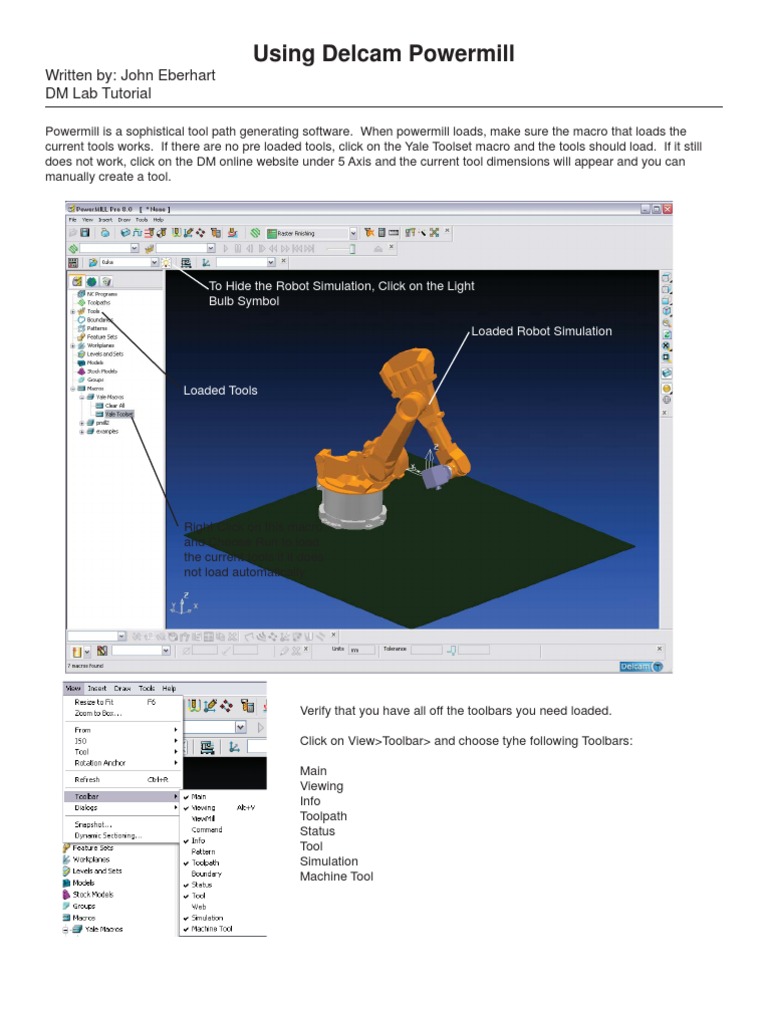
Task: Choose Snapshot from View menu
Action: click(123, 824)
